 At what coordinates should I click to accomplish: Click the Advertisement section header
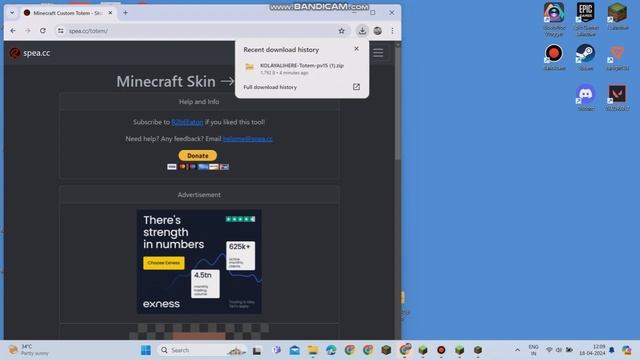coord(199,195)
